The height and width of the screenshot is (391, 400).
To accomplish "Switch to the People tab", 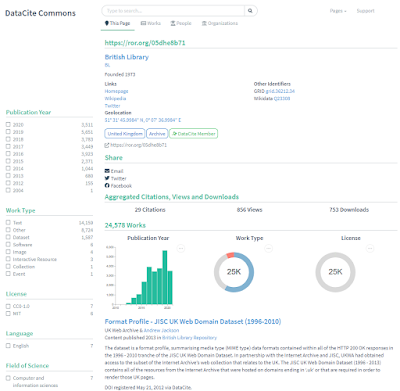I will [x=181, y=23].
